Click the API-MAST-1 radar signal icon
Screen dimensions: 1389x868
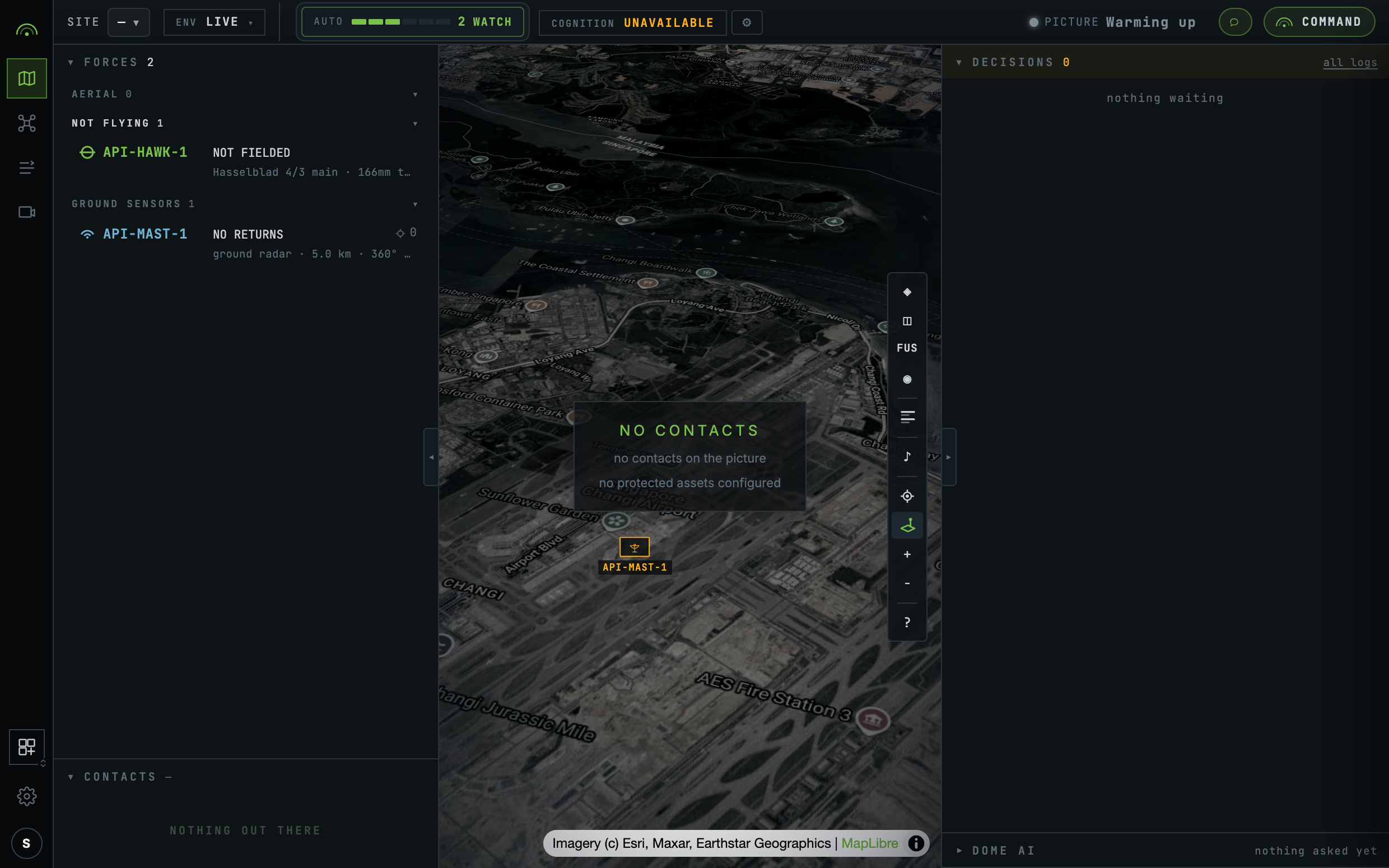[87, 234]
